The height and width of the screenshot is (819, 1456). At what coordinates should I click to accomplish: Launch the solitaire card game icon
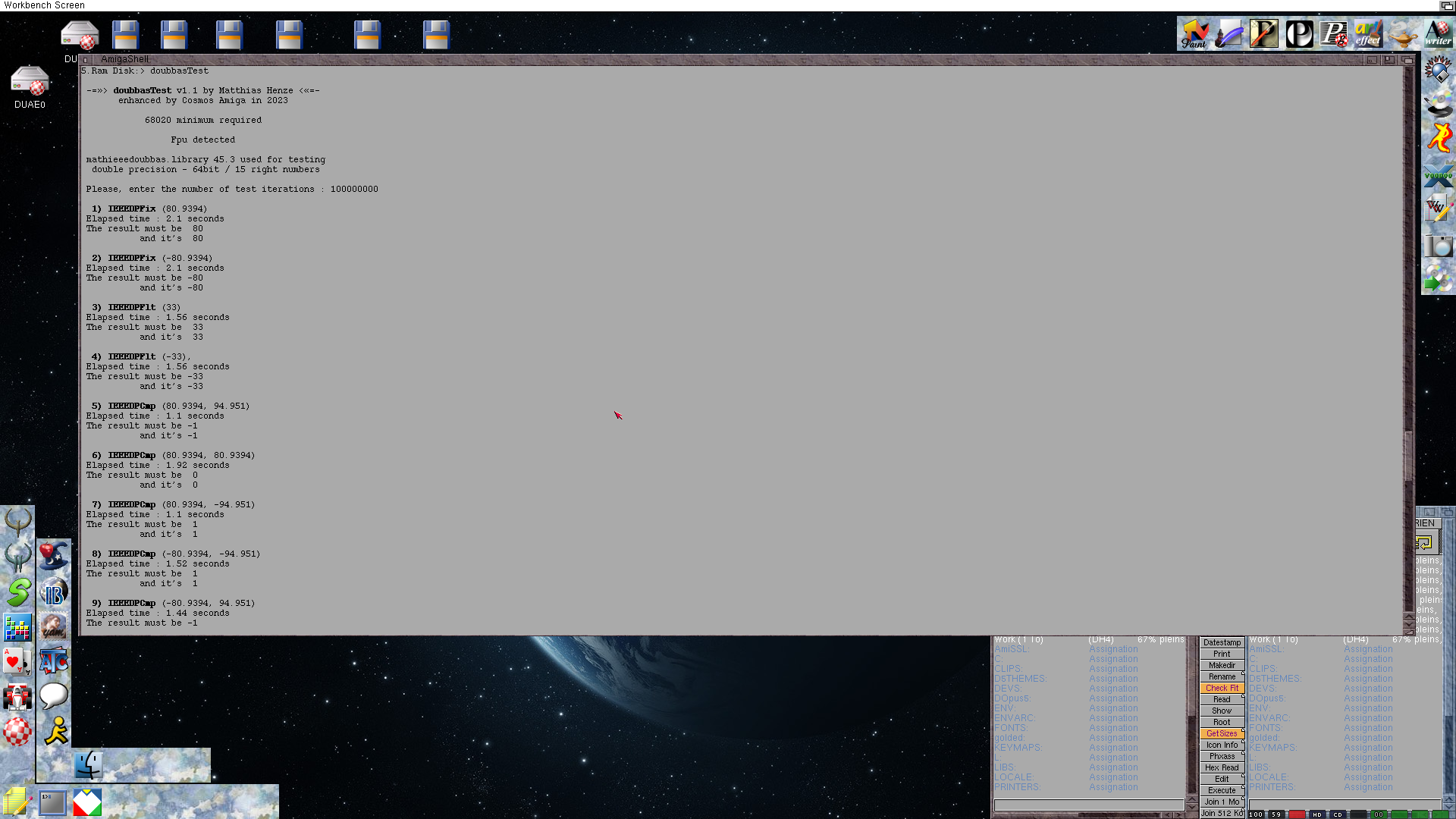[x=17, y=661]
